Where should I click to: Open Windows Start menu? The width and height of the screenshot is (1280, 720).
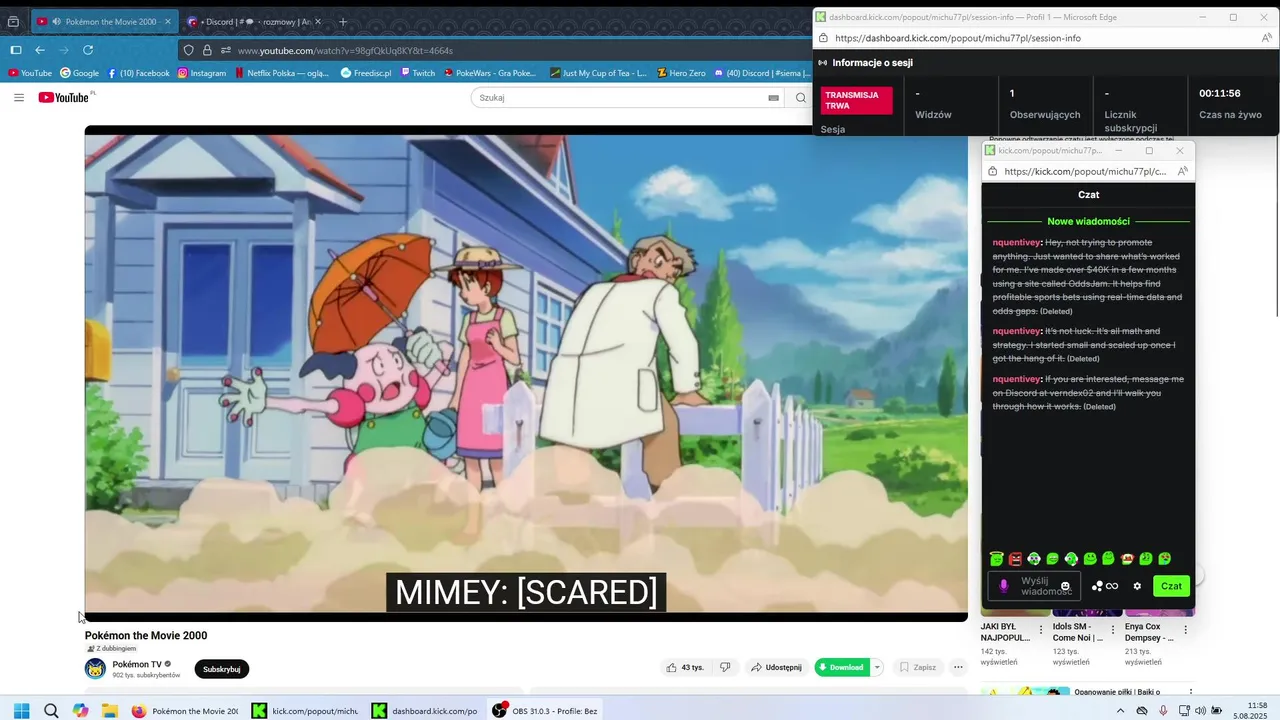click(21, 711)
